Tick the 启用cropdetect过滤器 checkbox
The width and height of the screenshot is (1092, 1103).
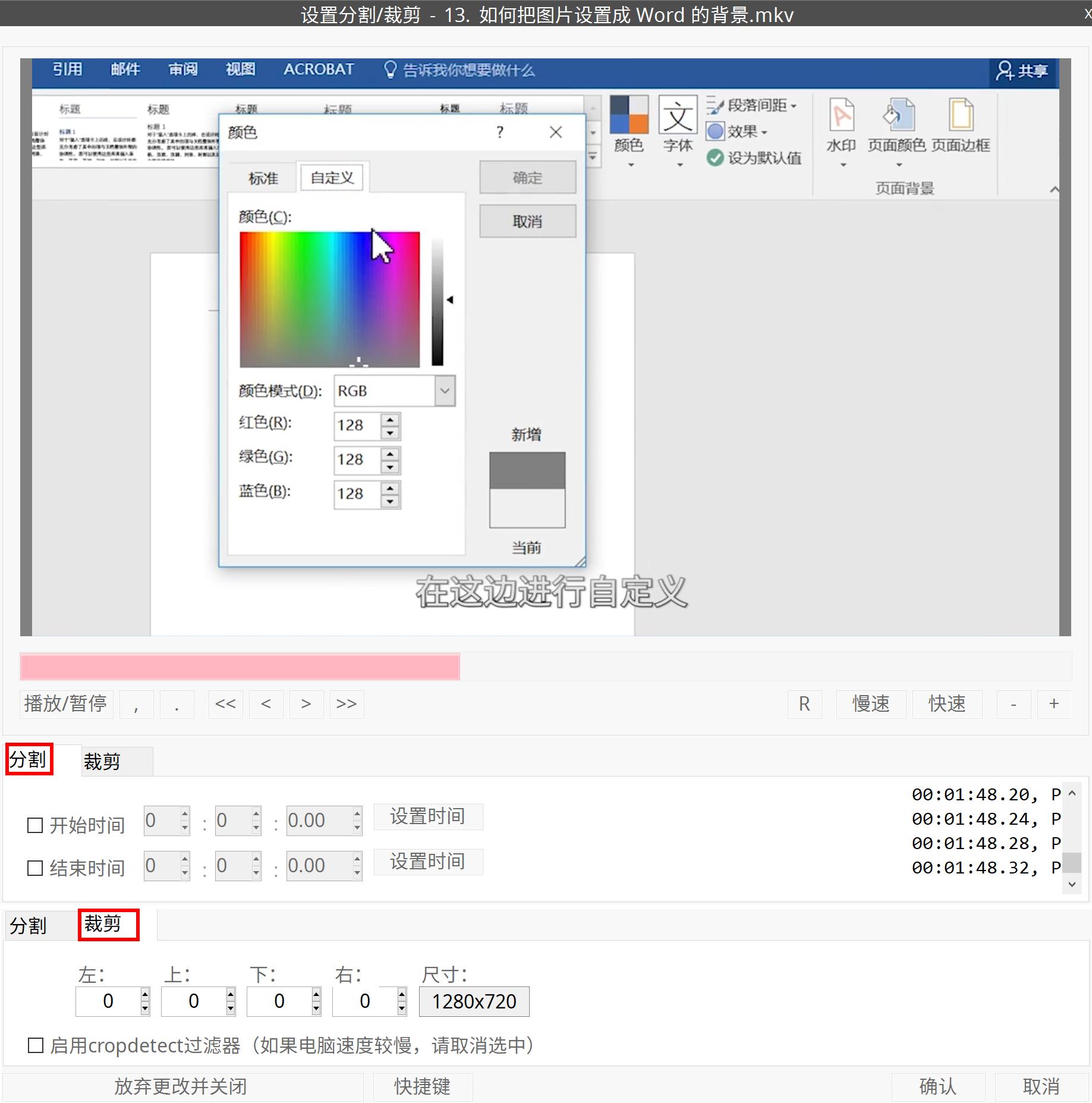[x=36, y=1045]
